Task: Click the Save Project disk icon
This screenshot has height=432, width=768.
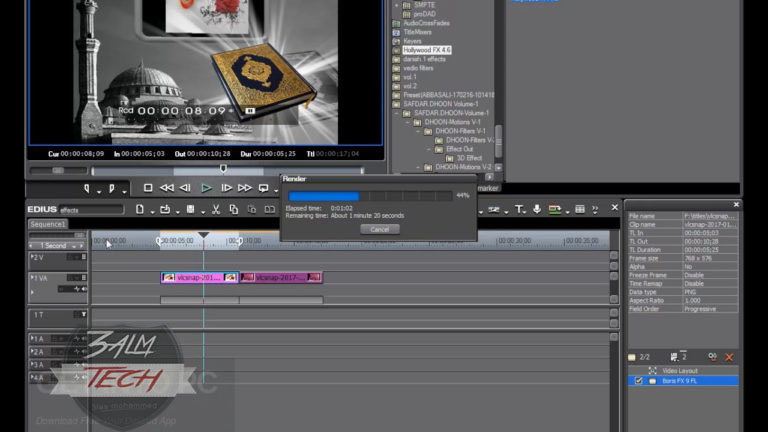Action: [x=191, y=209]
